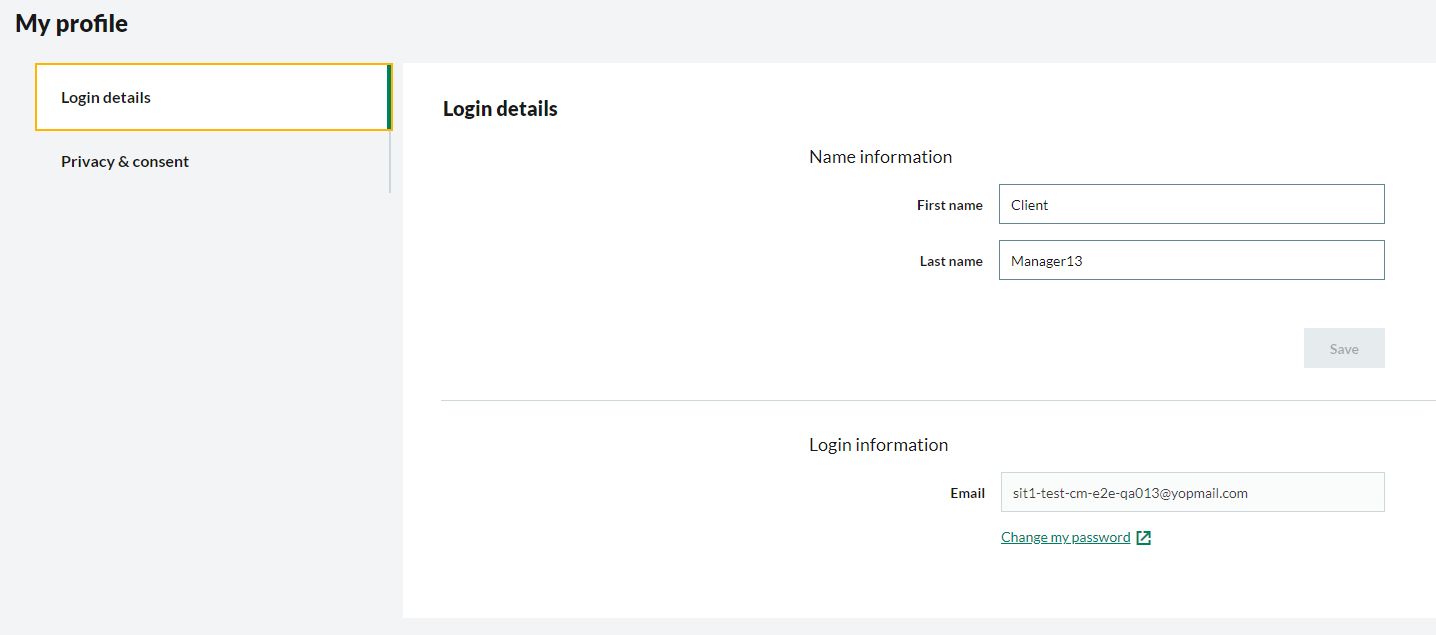1436x635 pixels.
Task: Click into the Last name input field
Action: pos(1191,260)
